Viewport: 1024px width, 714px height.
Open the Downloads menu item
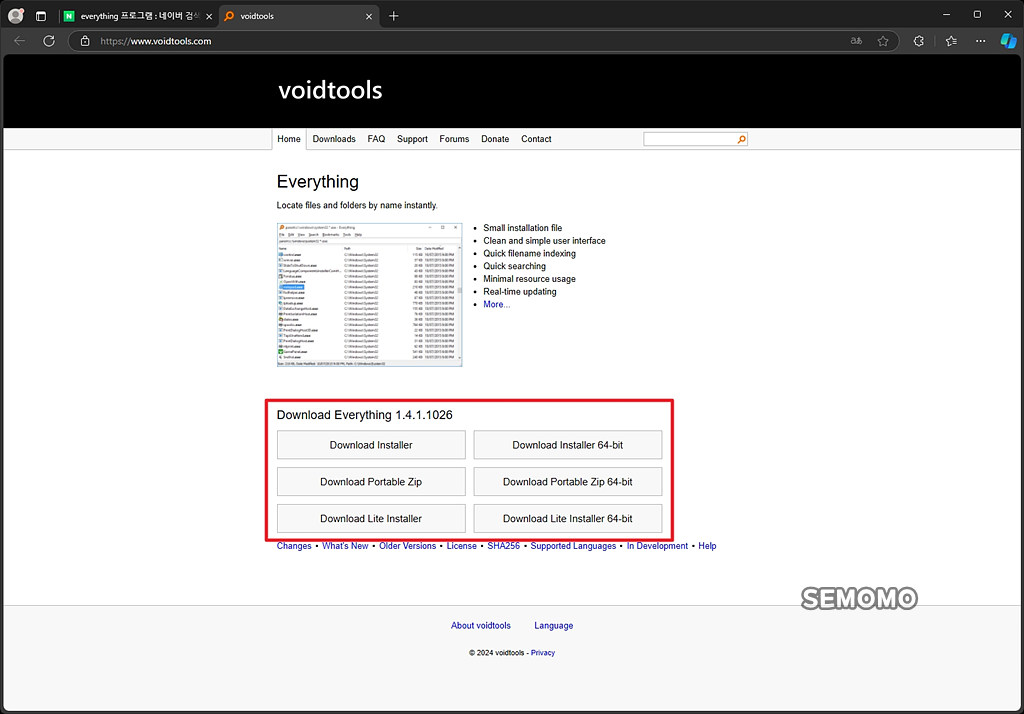coord(334,139)
